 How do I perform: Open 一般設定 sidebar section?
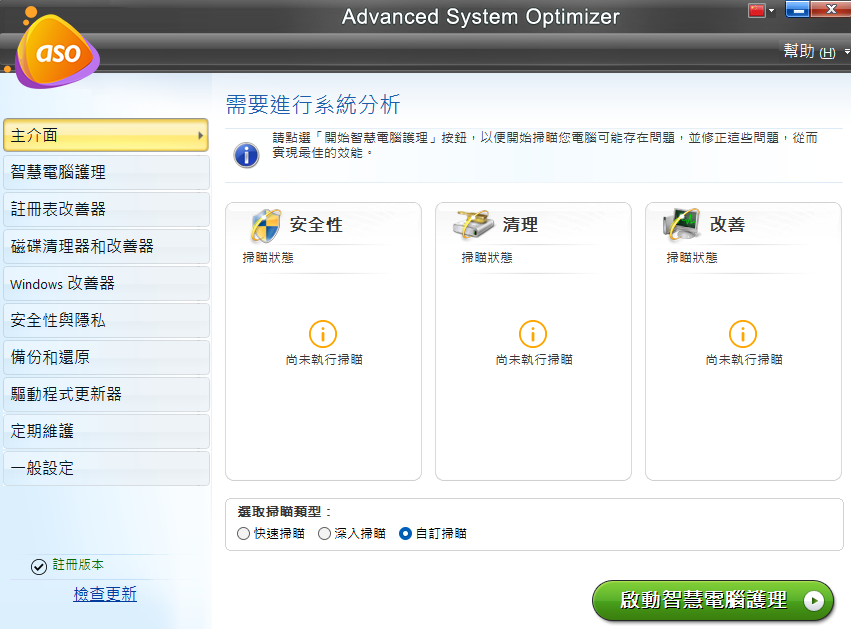[106, 468]
